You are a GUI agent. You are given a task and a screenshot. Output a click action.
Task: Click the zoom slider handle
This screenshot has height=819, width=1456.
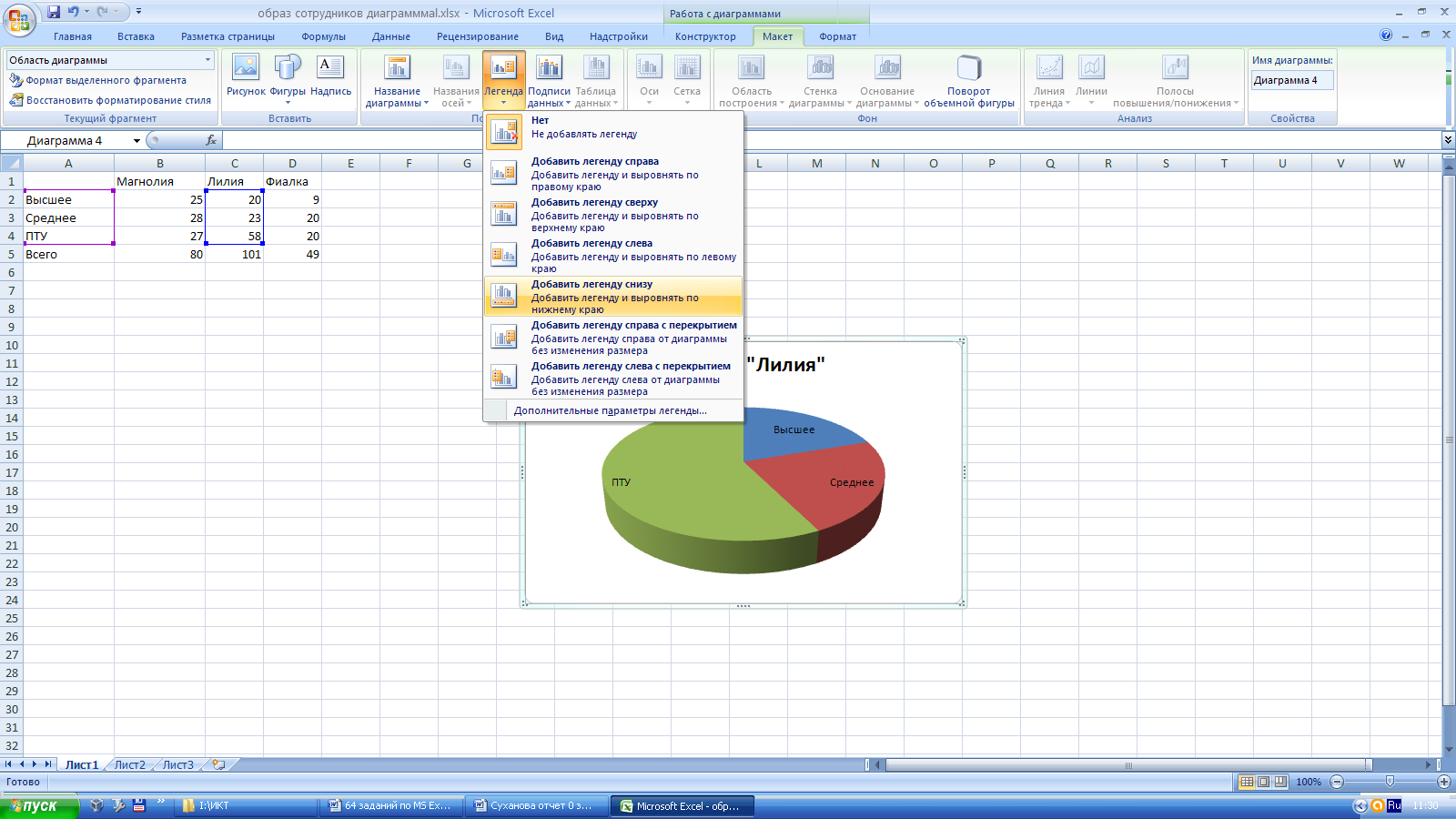click(x=1390, y=782)
